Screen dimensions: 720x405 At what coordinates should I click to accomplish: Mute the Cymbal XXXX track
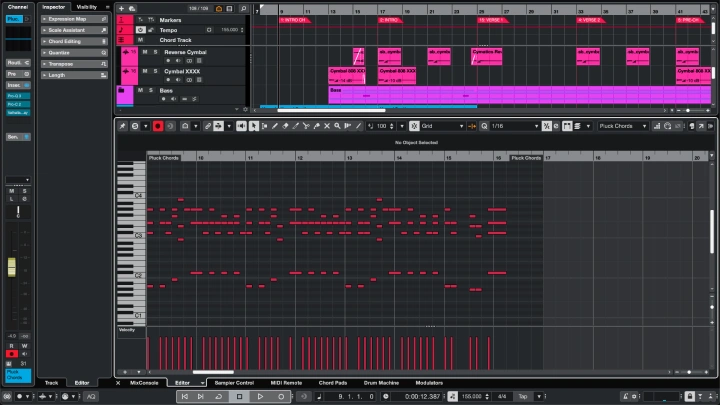145,71
